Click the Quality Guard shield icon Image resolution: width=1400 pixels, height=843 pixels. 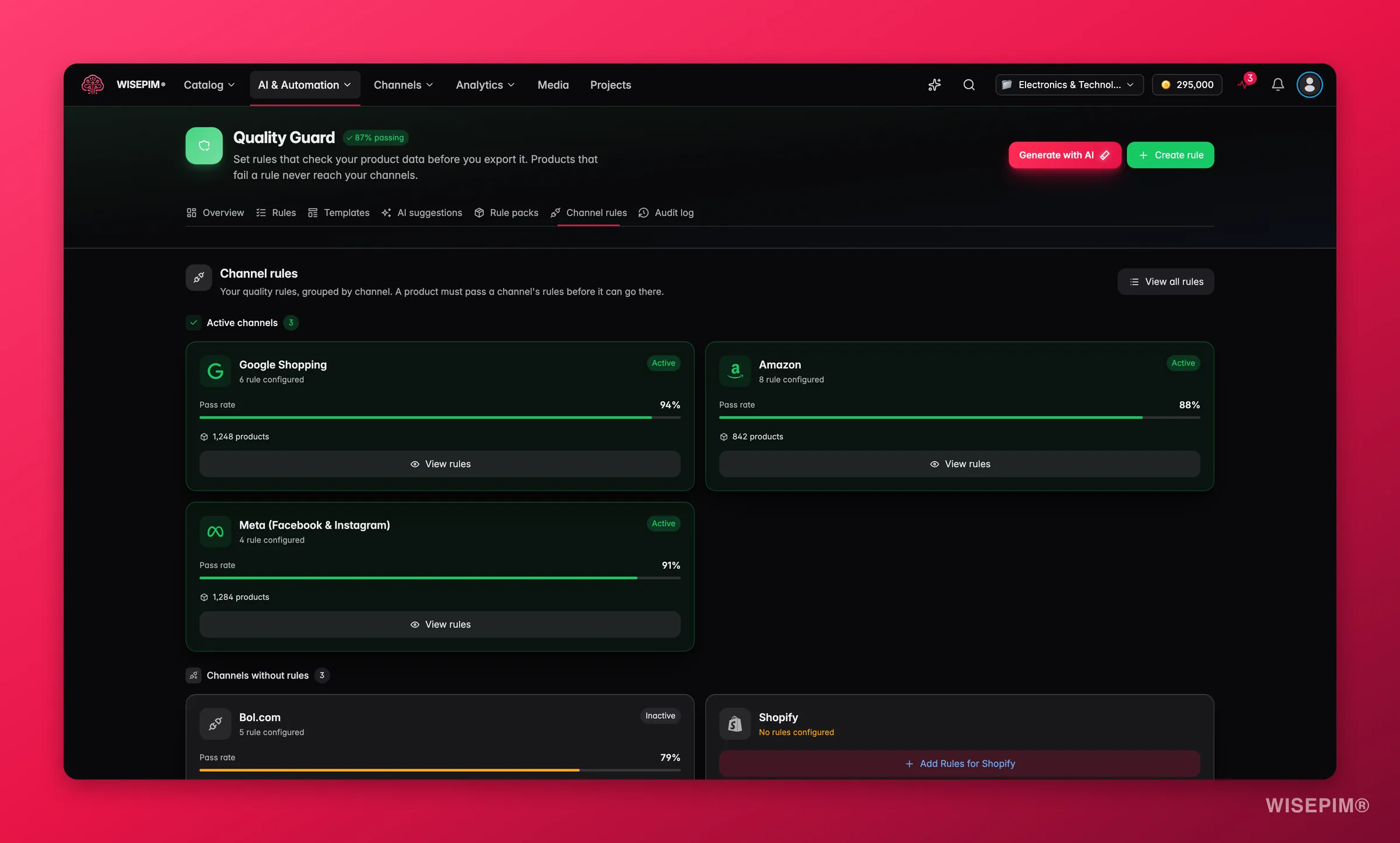point(204,146)
